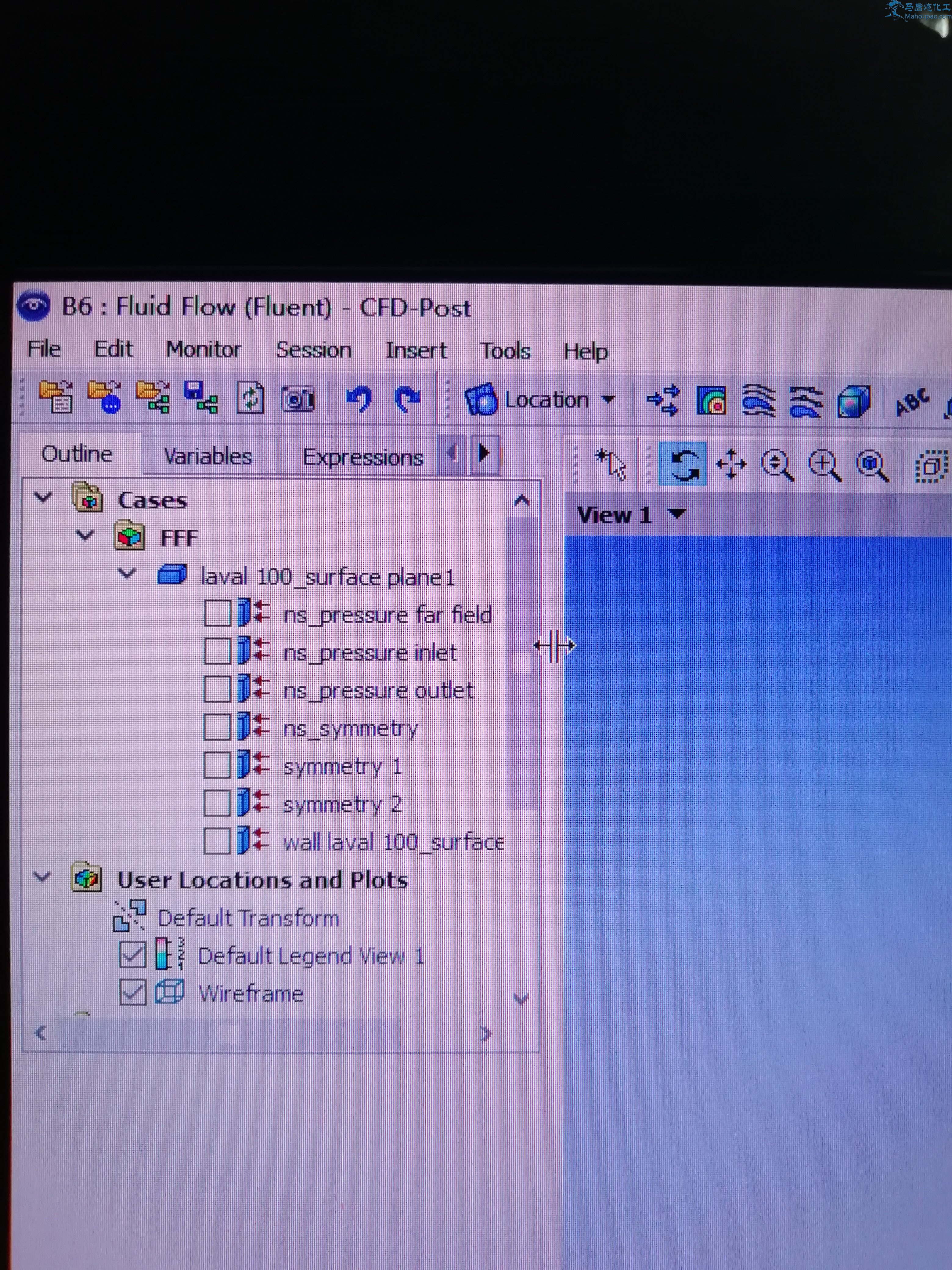This screenshot has width=952, height=1270.
Task: Click outline horizontal scroll right arrow
Action: (485, 1033)
